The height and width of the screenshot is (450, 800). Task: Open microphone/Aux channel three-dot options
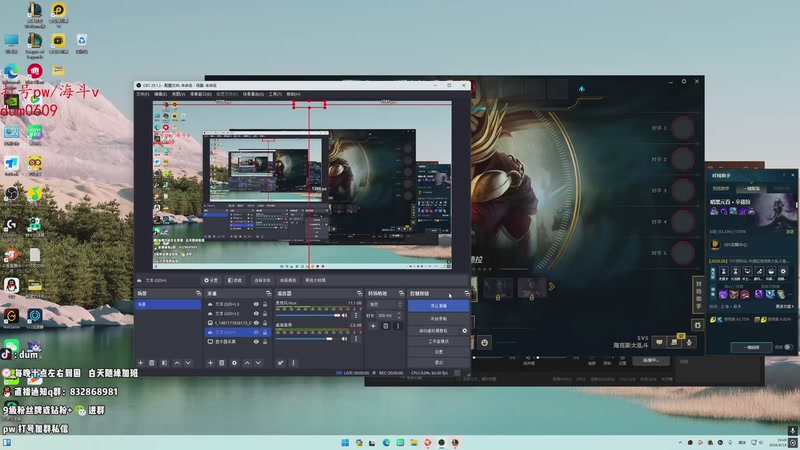356,315
